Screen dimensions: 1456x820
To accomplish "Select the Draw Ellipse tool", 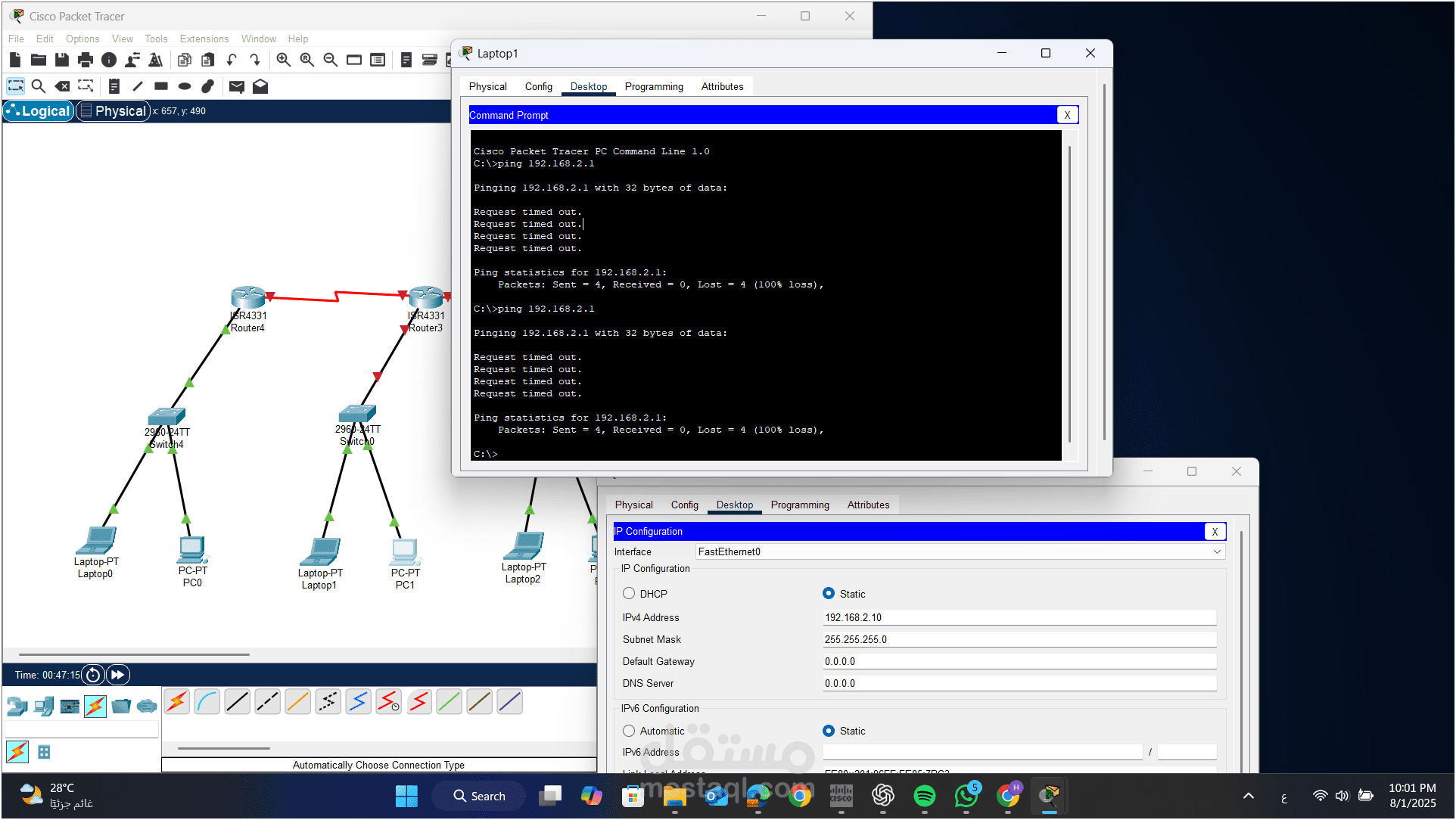I will (x=185, y=86).
